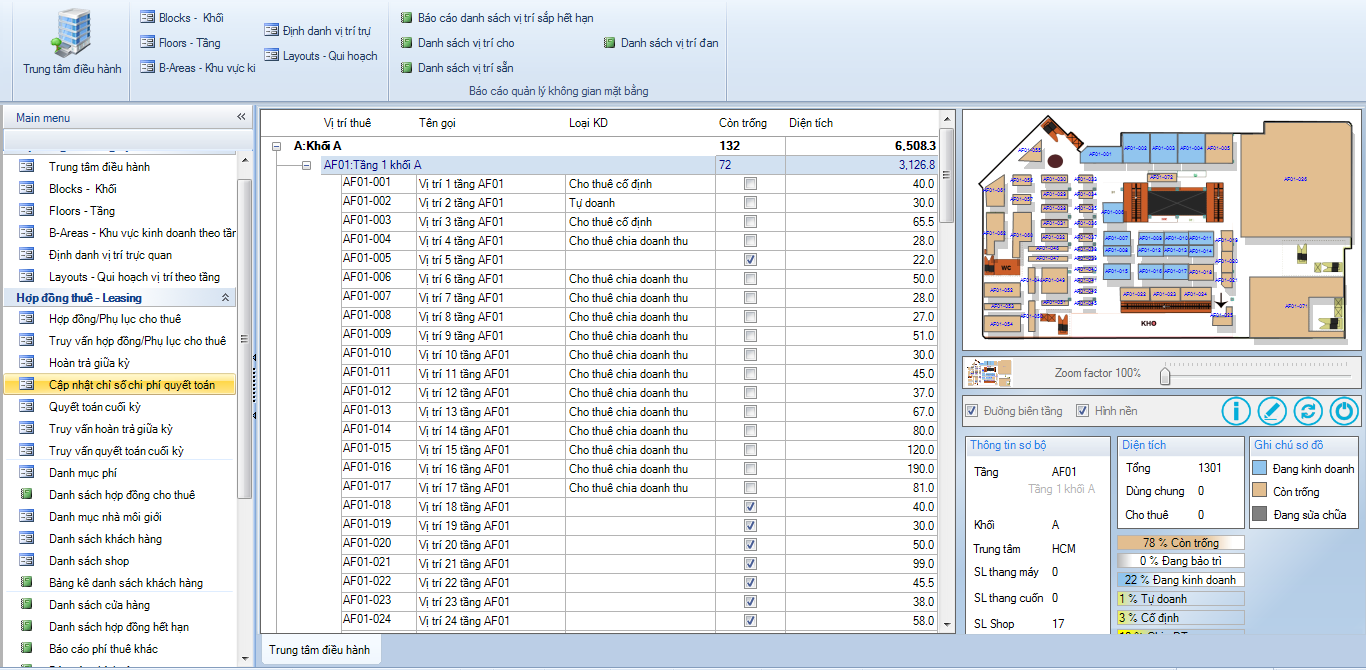Click the Floors - Tầng ribbon icon

181,43
